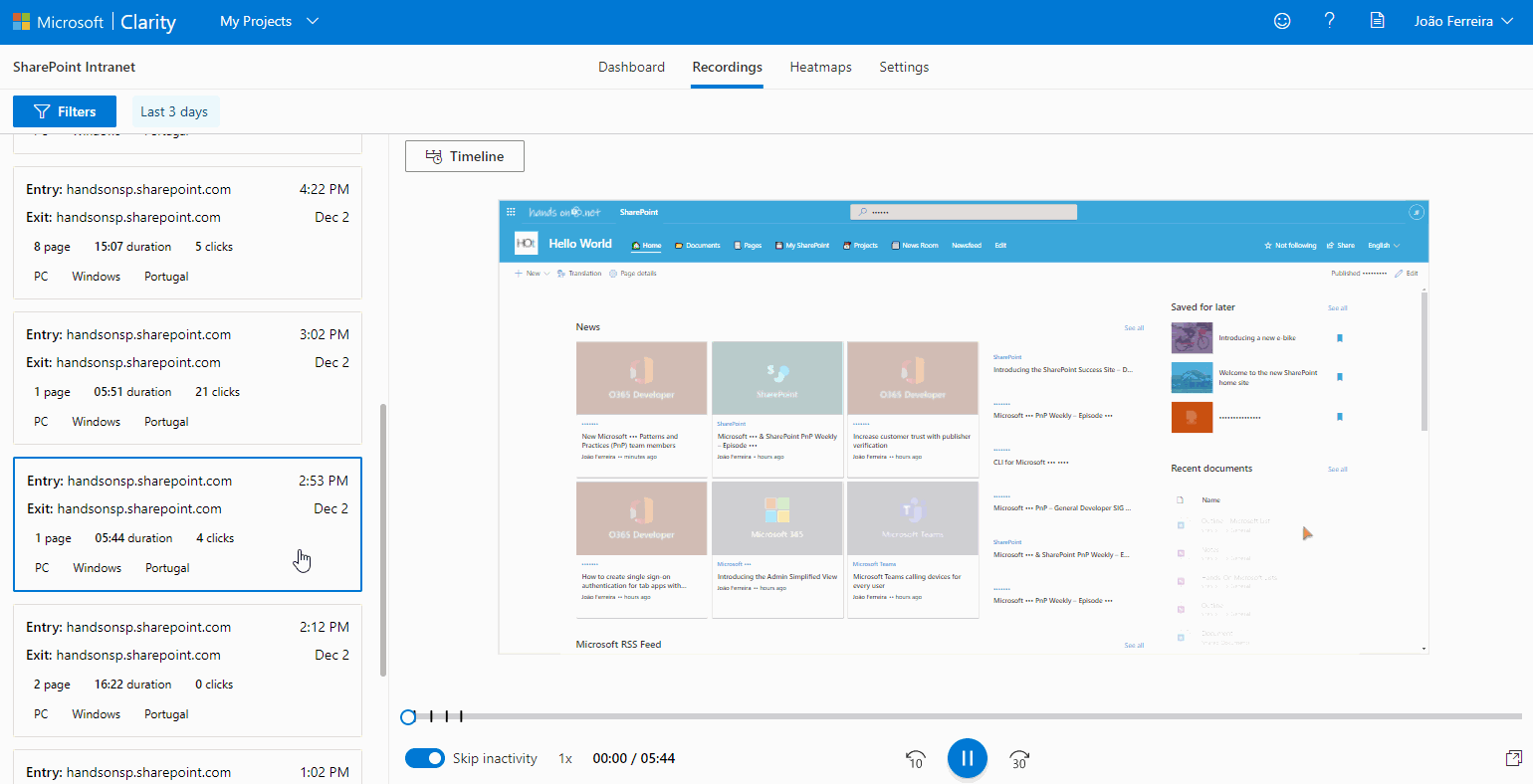Select the 2:12 PM recording card
This screenshot has width=1533, height=784.
[187, 671]
